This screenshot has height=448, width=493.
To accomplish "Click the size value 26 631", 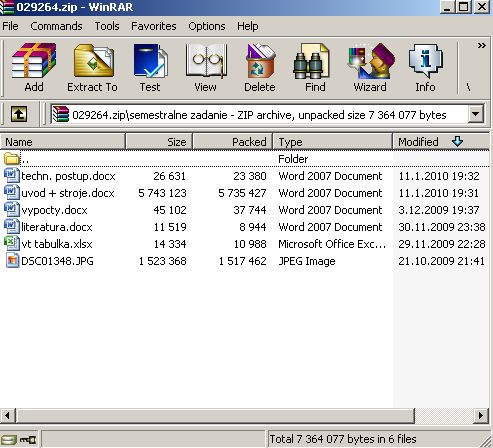I will tap(169, 176).
